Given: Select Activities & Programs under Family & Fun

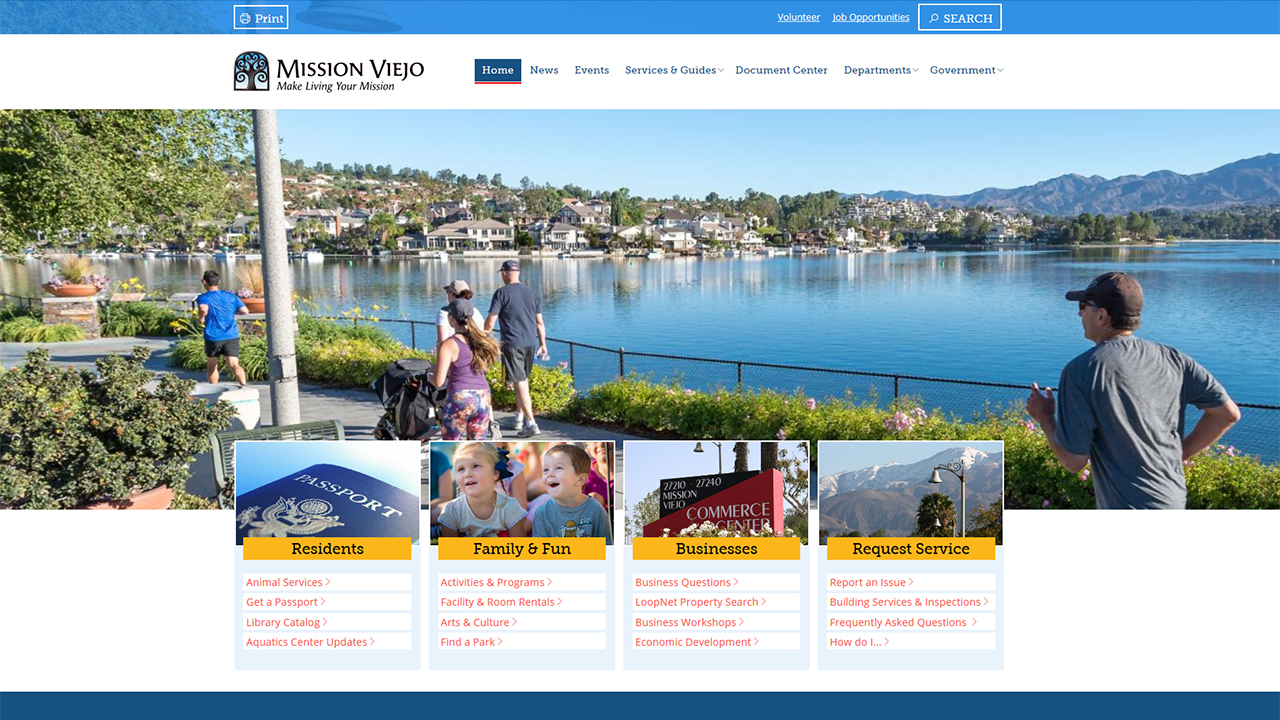Looking at the screenshot, I should click(493, 582).
